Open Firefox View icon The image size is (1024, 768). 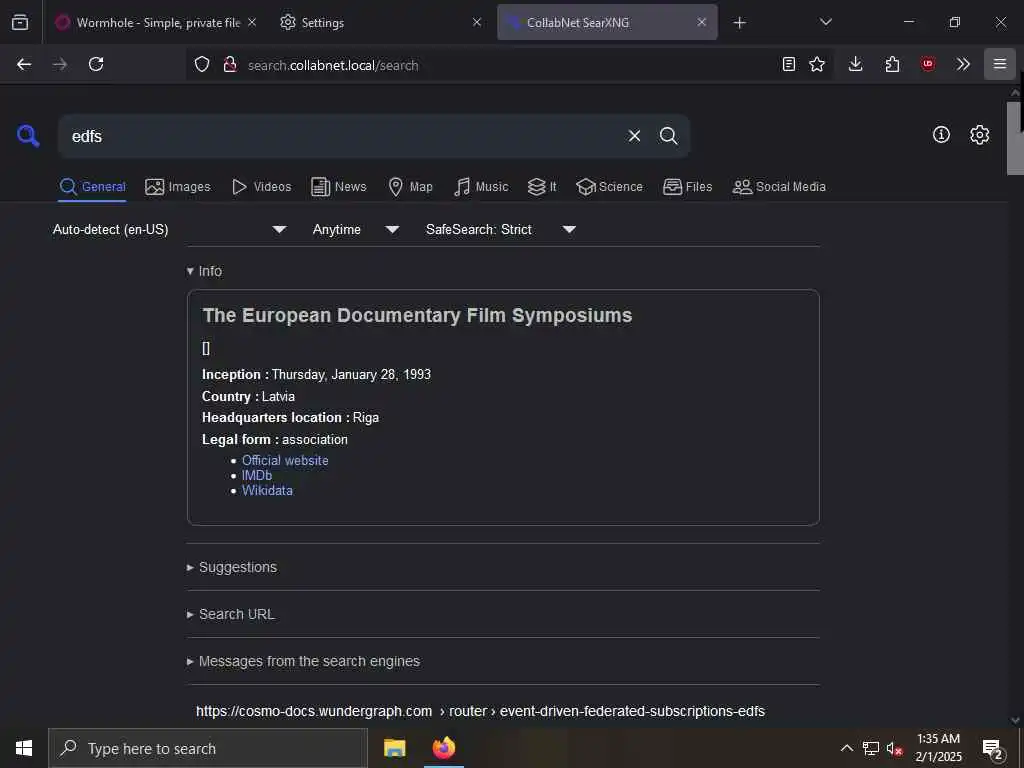(x=20, y=22)
